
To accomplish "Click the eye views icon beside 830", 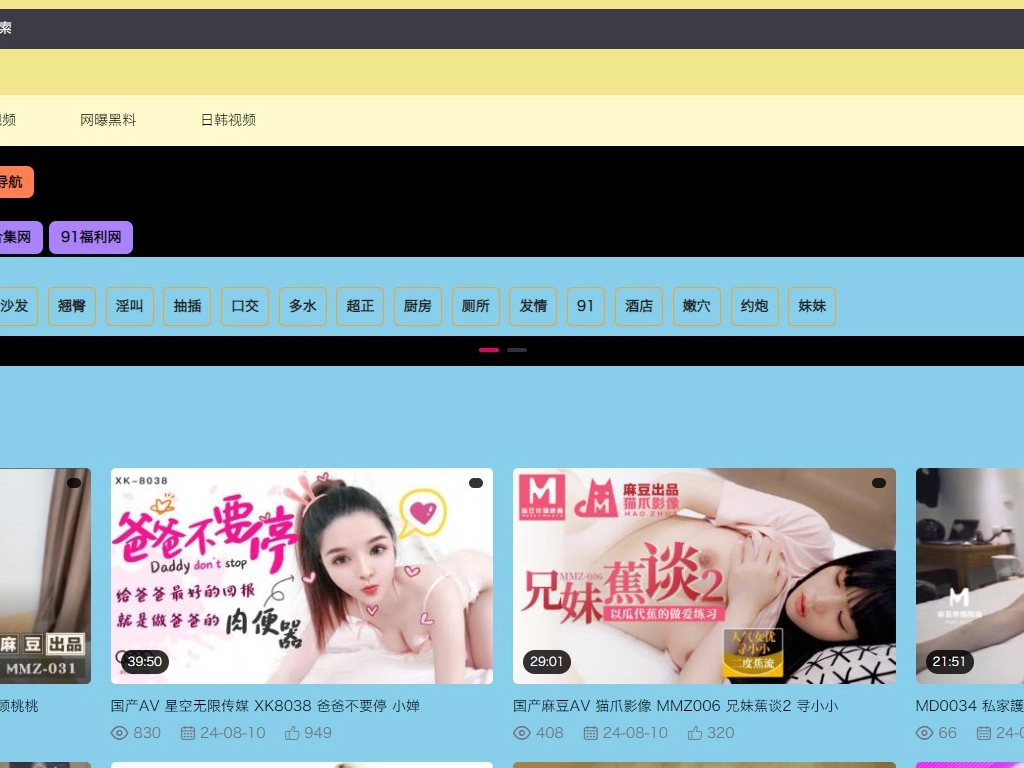I will point(120,733).
